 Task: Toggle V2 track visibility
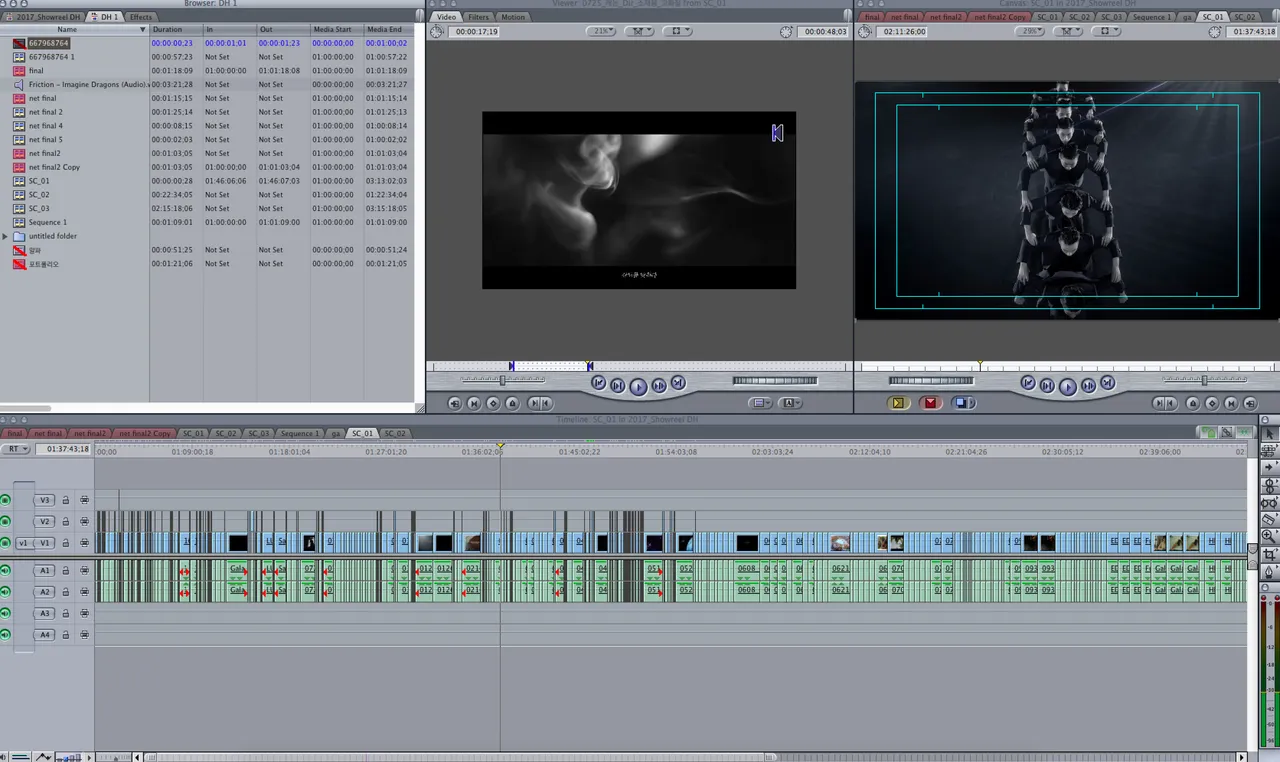pyautogui.click(x=6, y=521)
